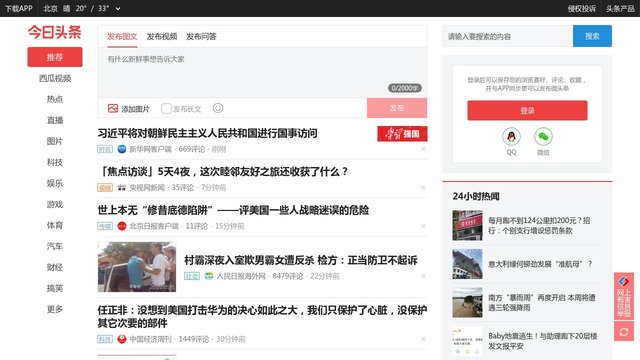The width and height of the screenshot is (640, 360).
Task: Open headline 习近平将对朝鲜民主主义人民共和国进行国事访问
Action: point(207,133)
